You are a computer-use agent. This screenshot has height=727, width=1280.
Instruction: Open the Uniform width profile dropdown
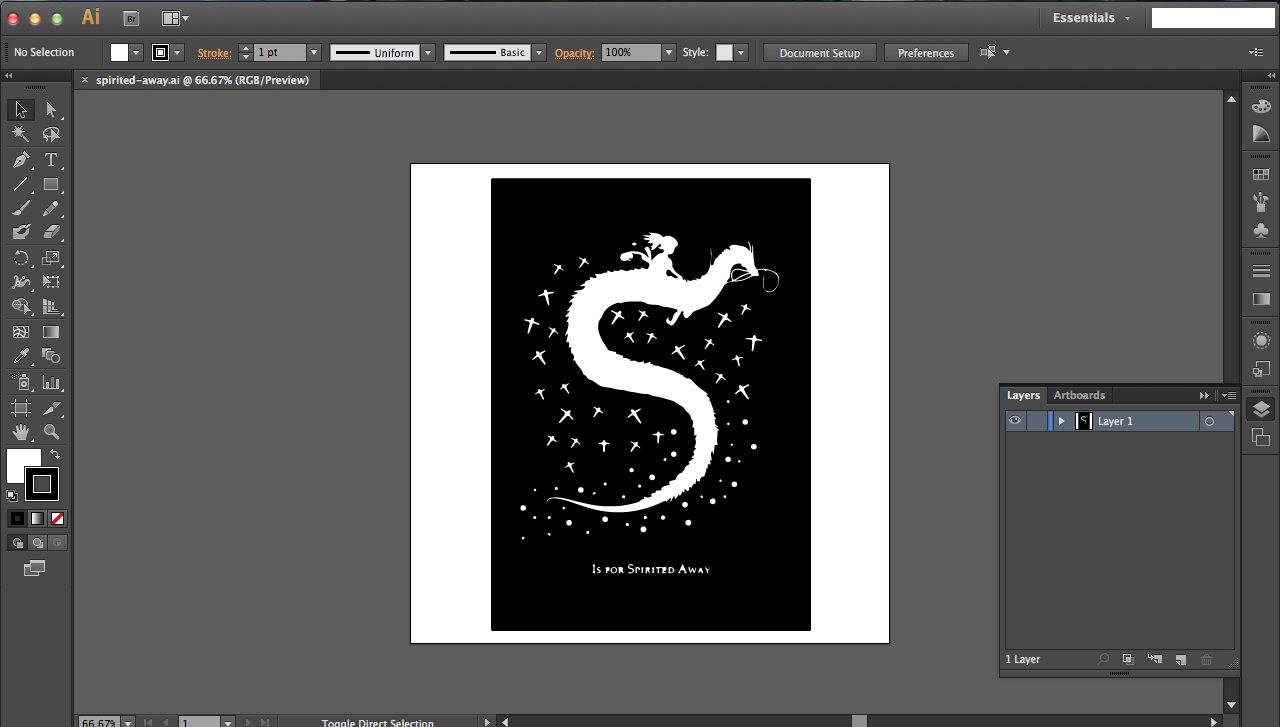428,53
